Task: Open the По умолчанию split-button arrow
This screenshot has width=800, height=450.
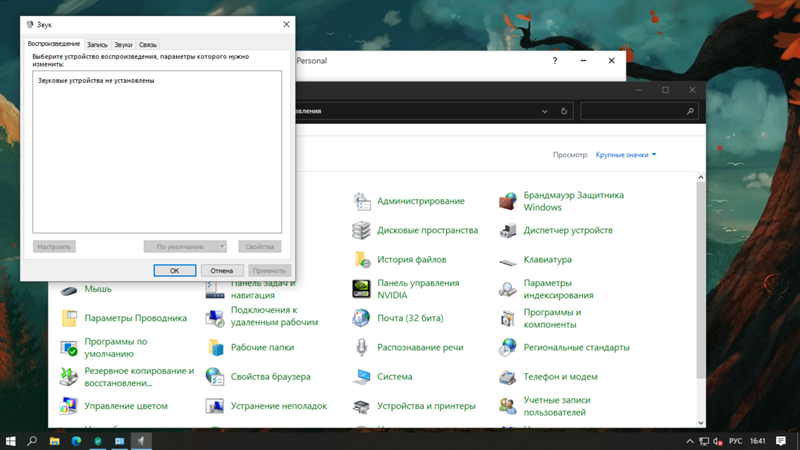Action: tap(222, 246)
